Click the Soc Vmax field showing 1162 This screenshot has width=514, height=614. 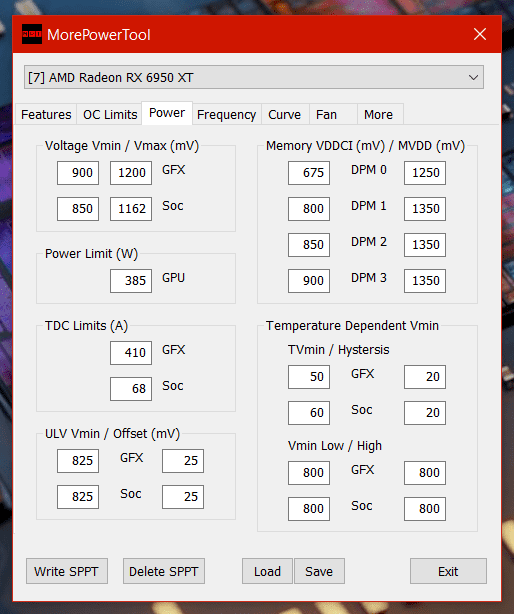(131, 209)
